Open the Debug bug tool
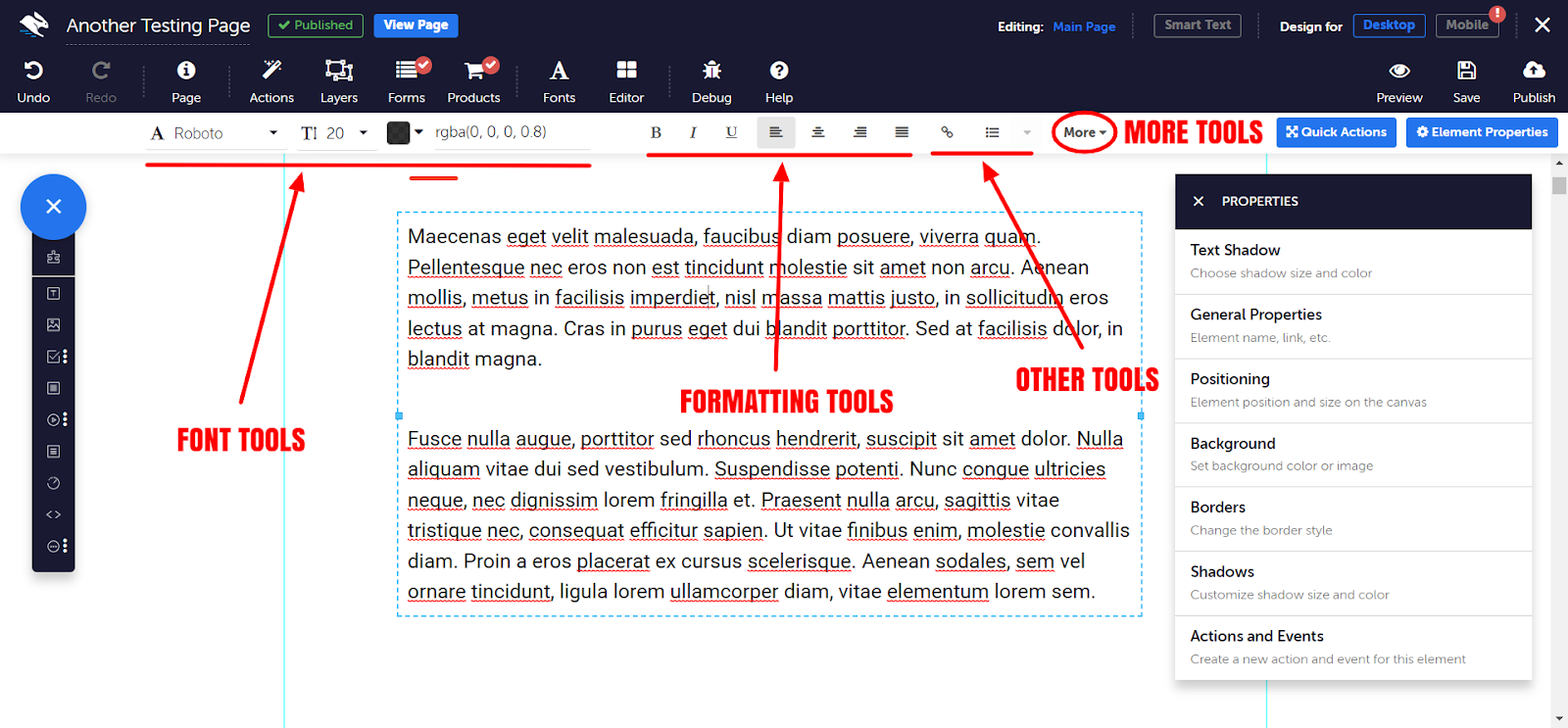This screenshot has height=728, width=1568. [711, 71]
